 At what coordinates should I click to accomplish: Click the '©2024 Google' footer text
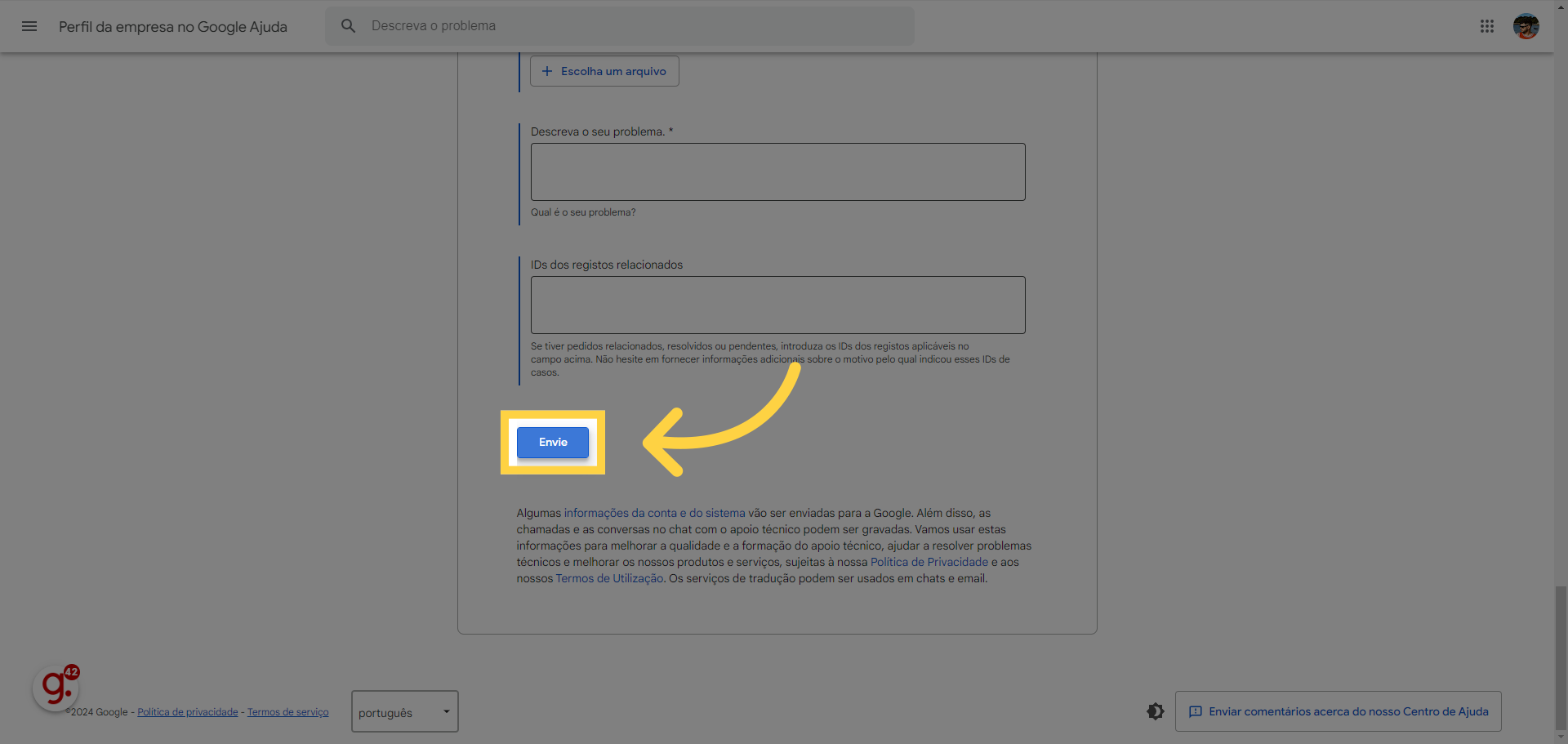[x=96, y=712]
